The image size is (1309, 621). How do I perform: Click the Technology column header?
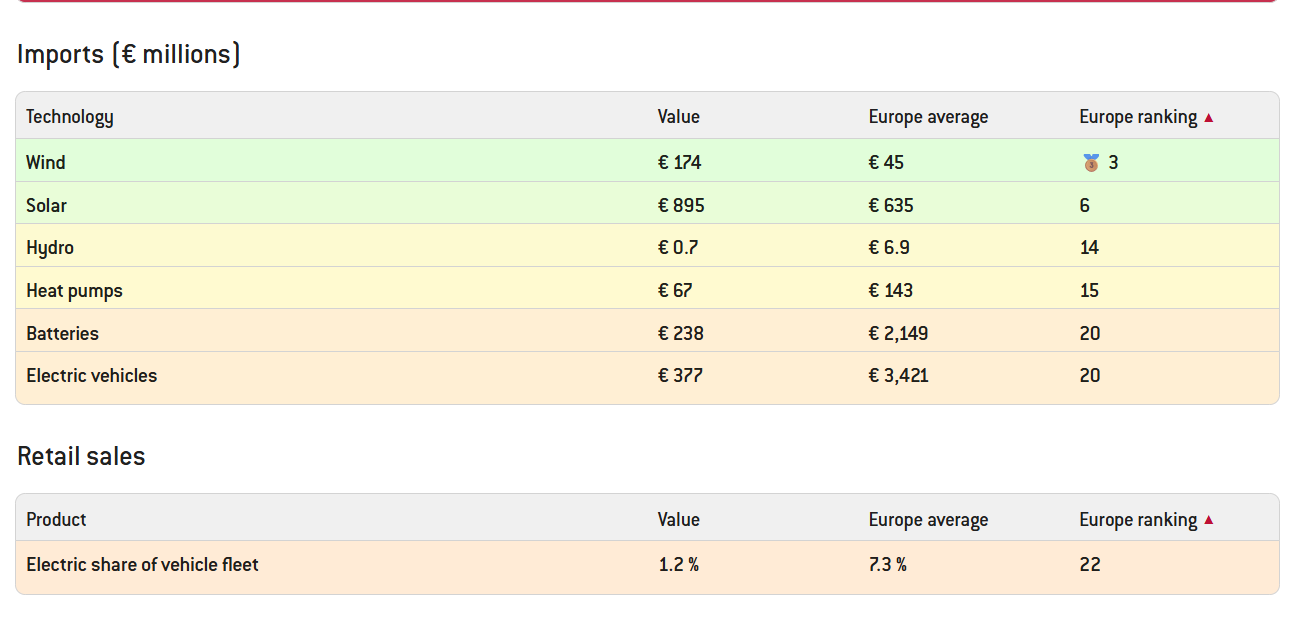pyautogui.click(x=70, y=116)
